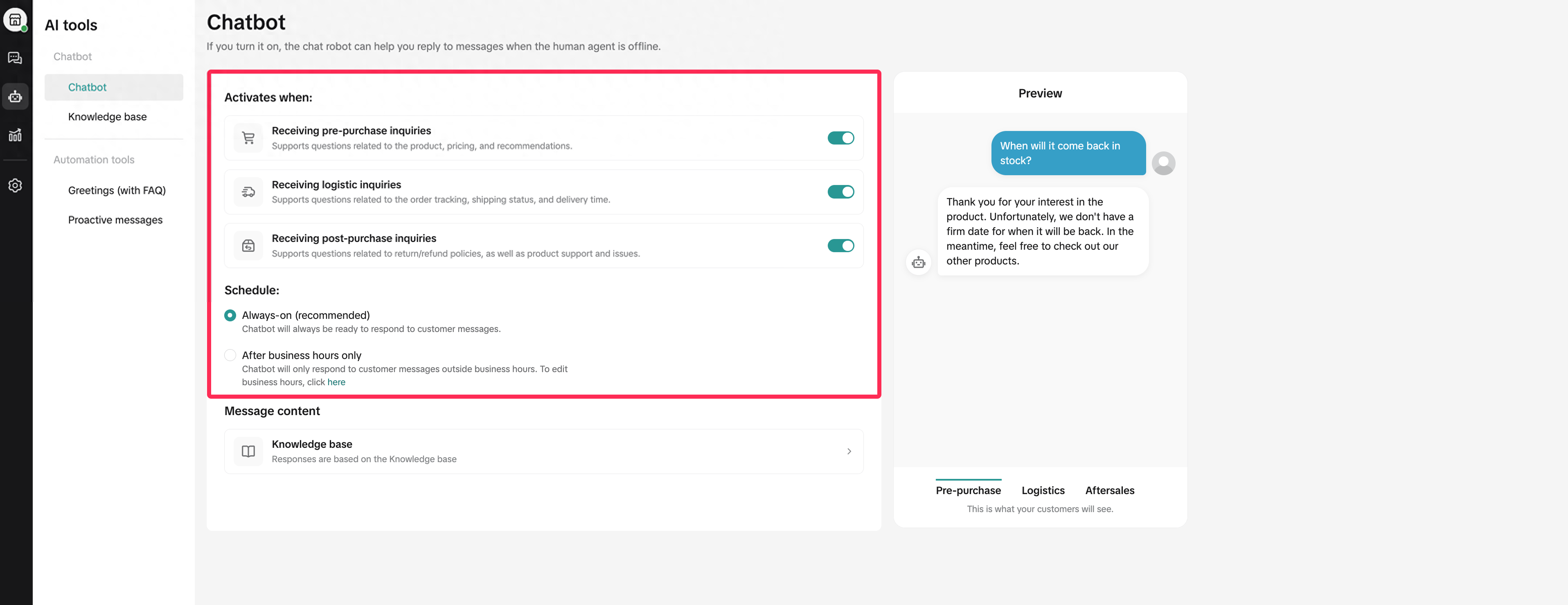Click the 'here' business hours link
1568x605 pixels.
pos(336,382)
